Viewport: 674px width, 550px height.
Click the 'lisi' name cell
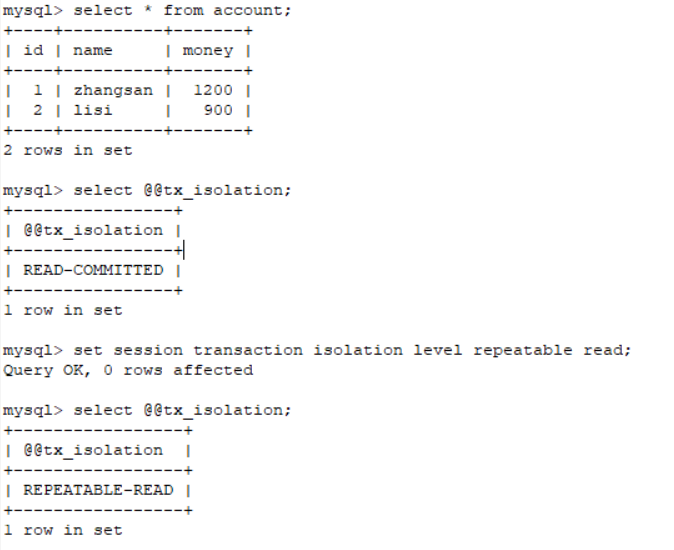pyautogui.click(x=93, y=110)
